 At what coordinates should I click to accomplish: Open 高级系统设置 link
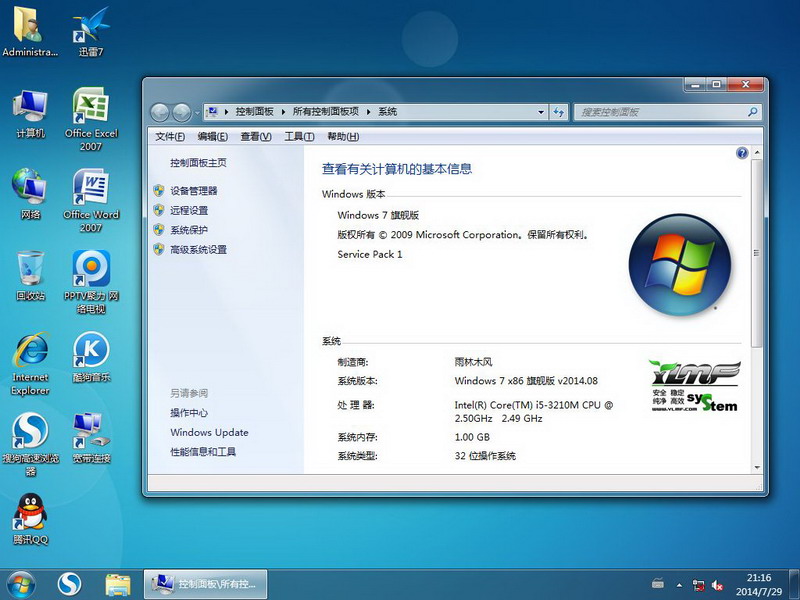(x=198, y=249)
